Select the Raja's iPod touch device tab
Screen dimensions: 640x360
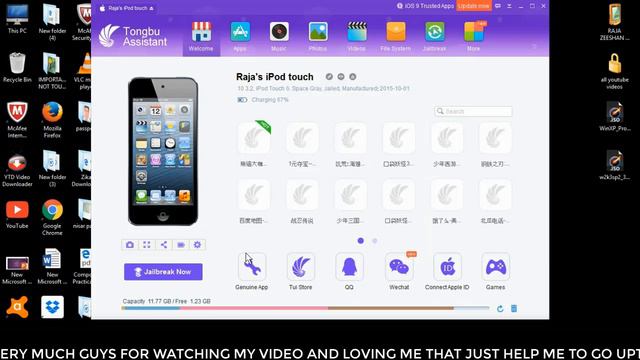(x=126, y=8)
